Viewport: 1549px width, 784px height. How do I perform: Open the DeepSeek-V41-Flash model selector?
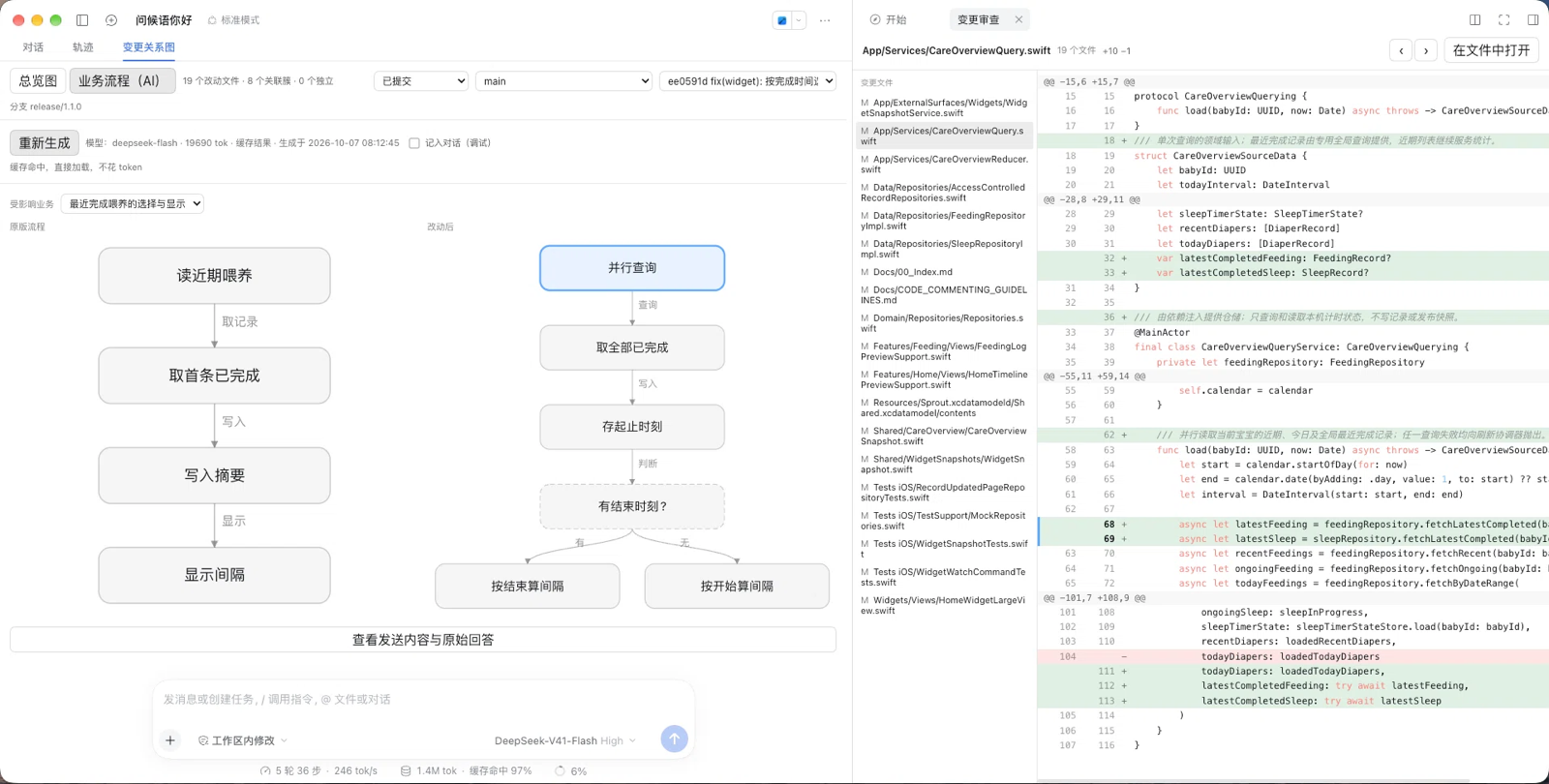pyautogui.click(x=565, y=740)
